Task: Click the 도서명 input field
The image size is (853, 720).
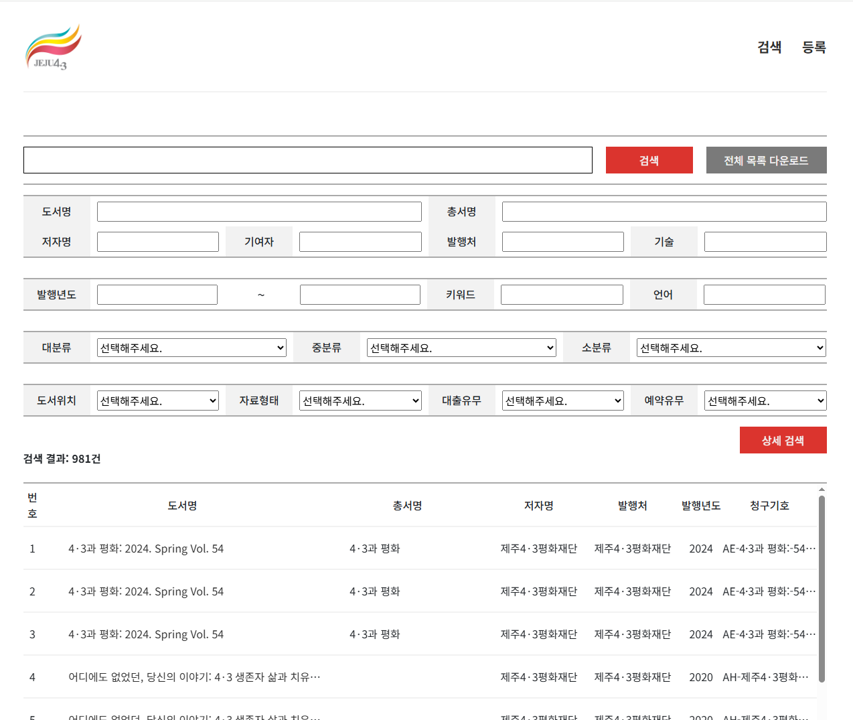Action: point(259,212)
